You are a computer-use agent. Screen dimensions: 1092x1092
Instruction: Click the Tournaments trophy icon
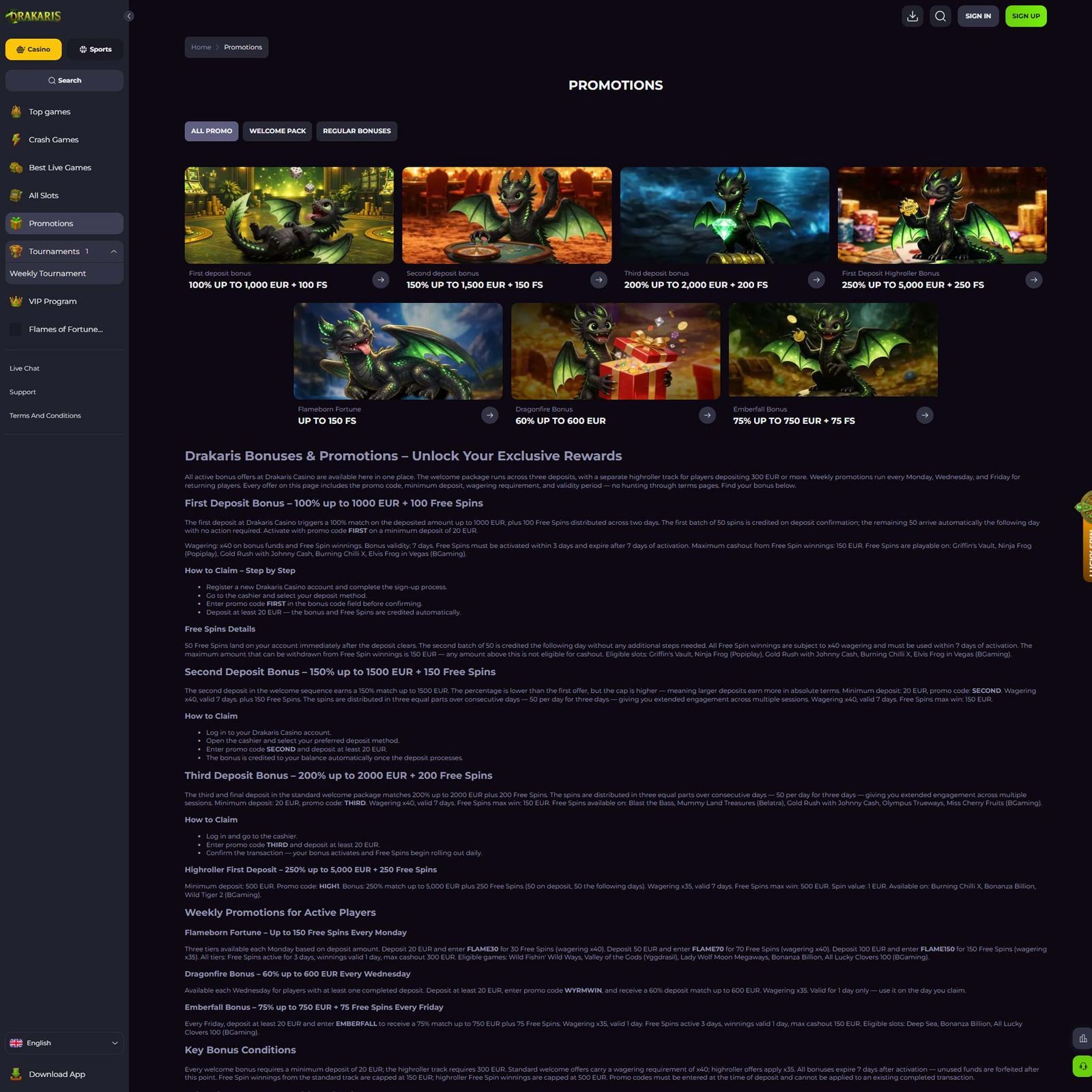(16, 252)
